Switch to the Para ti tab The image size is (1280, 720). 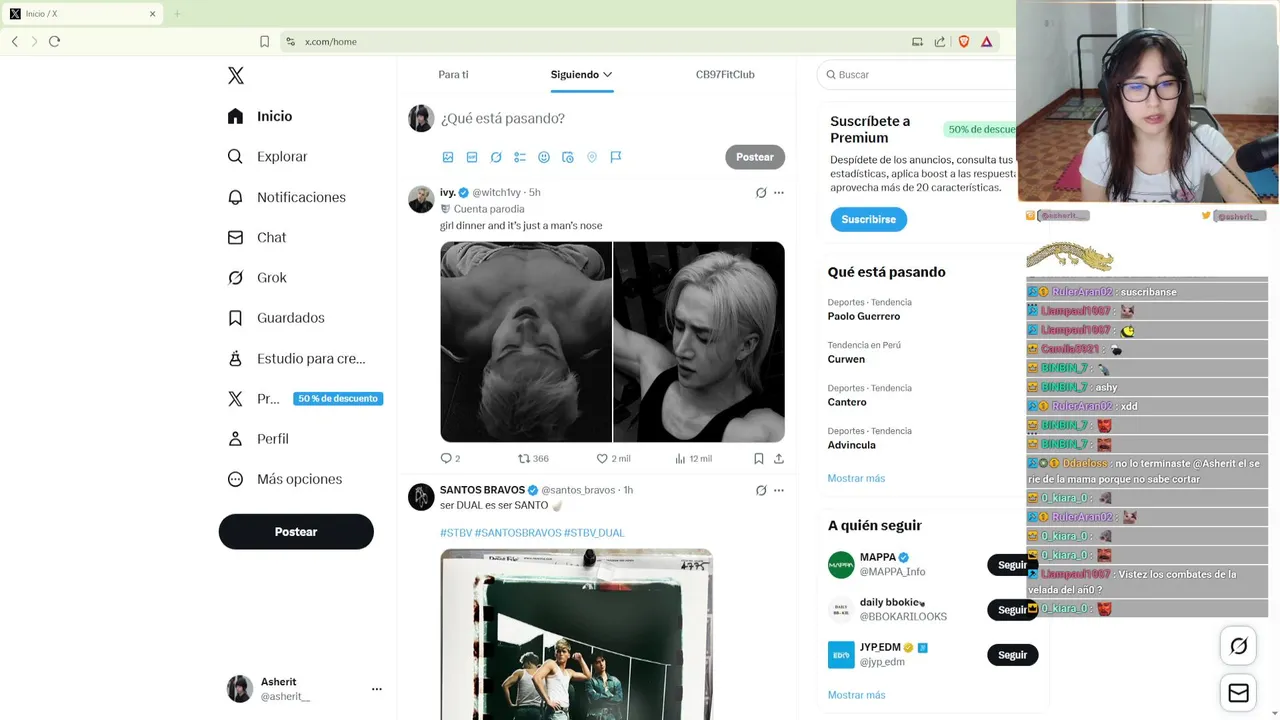(453, 75)
